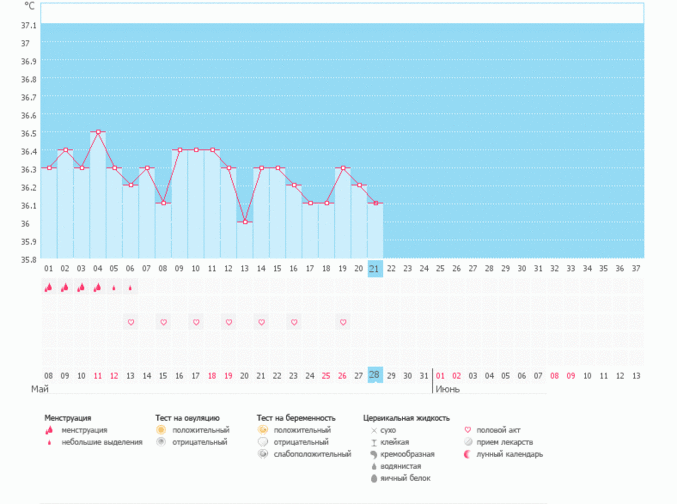677x504 pixels.
Task: Click heart icon on cycle day 16
Action: pos(294,322)
